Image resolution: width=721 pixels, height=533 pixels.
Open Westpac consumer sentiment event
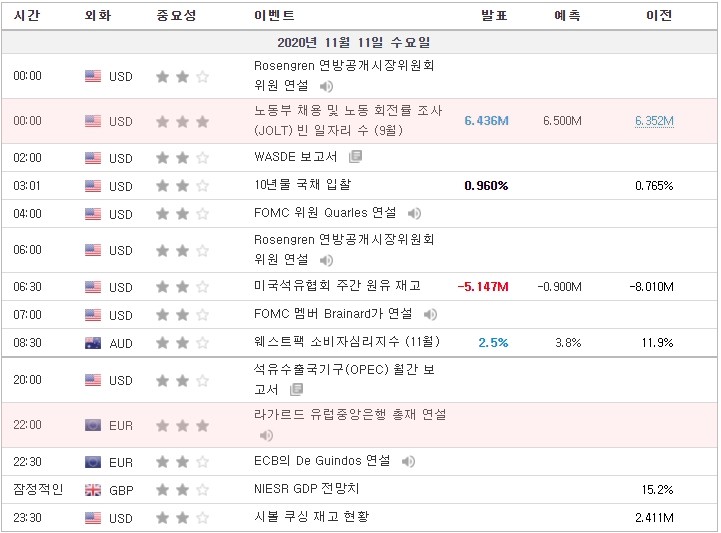347,342
